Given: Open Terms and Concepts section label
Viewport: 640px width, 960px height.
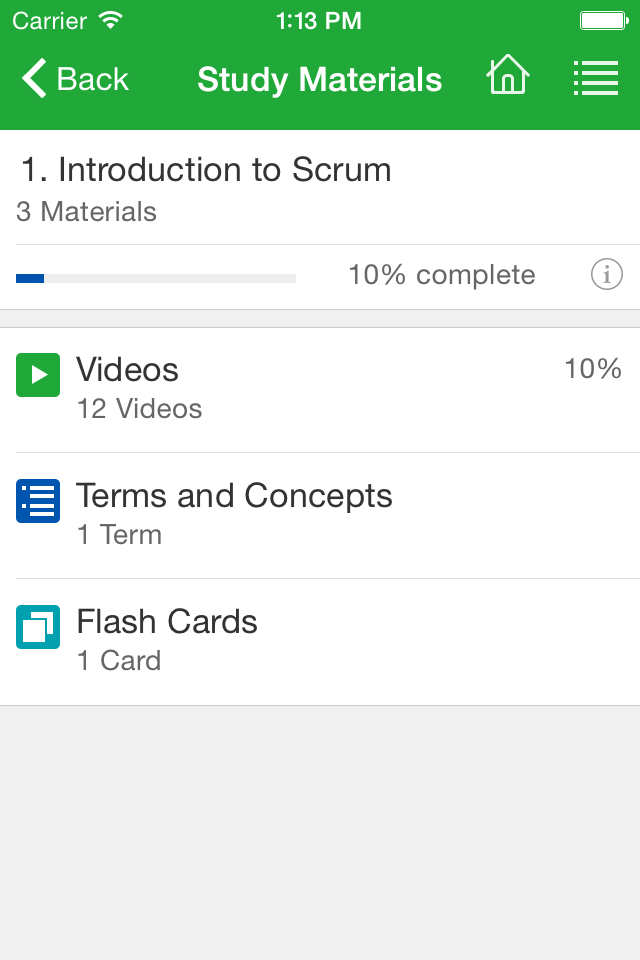Looking at the screenshot, I should 234,496.
